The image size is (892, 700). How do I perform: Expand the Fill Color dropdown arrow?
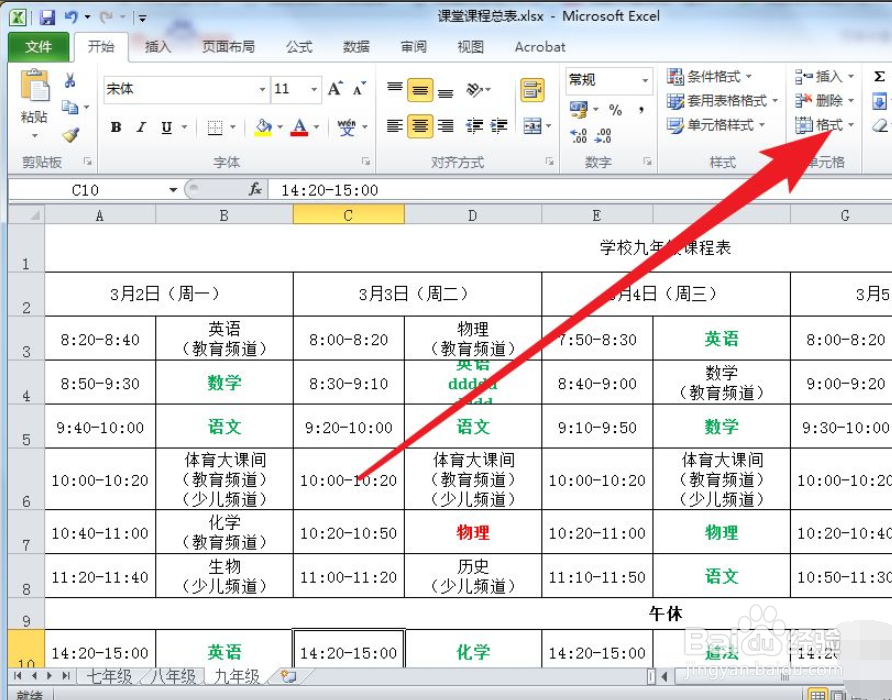click(x=279, y=127)
